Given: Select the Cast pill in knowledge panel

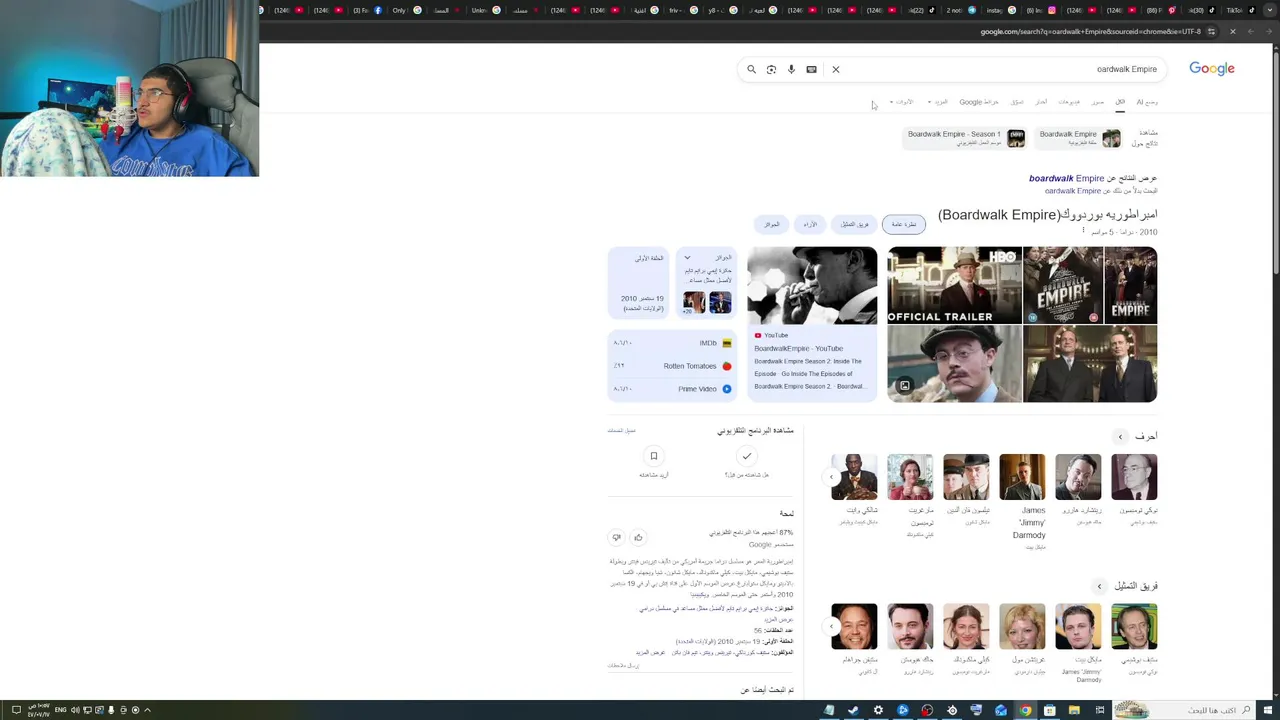Looking at the screenshot, I should pos(855,224).
